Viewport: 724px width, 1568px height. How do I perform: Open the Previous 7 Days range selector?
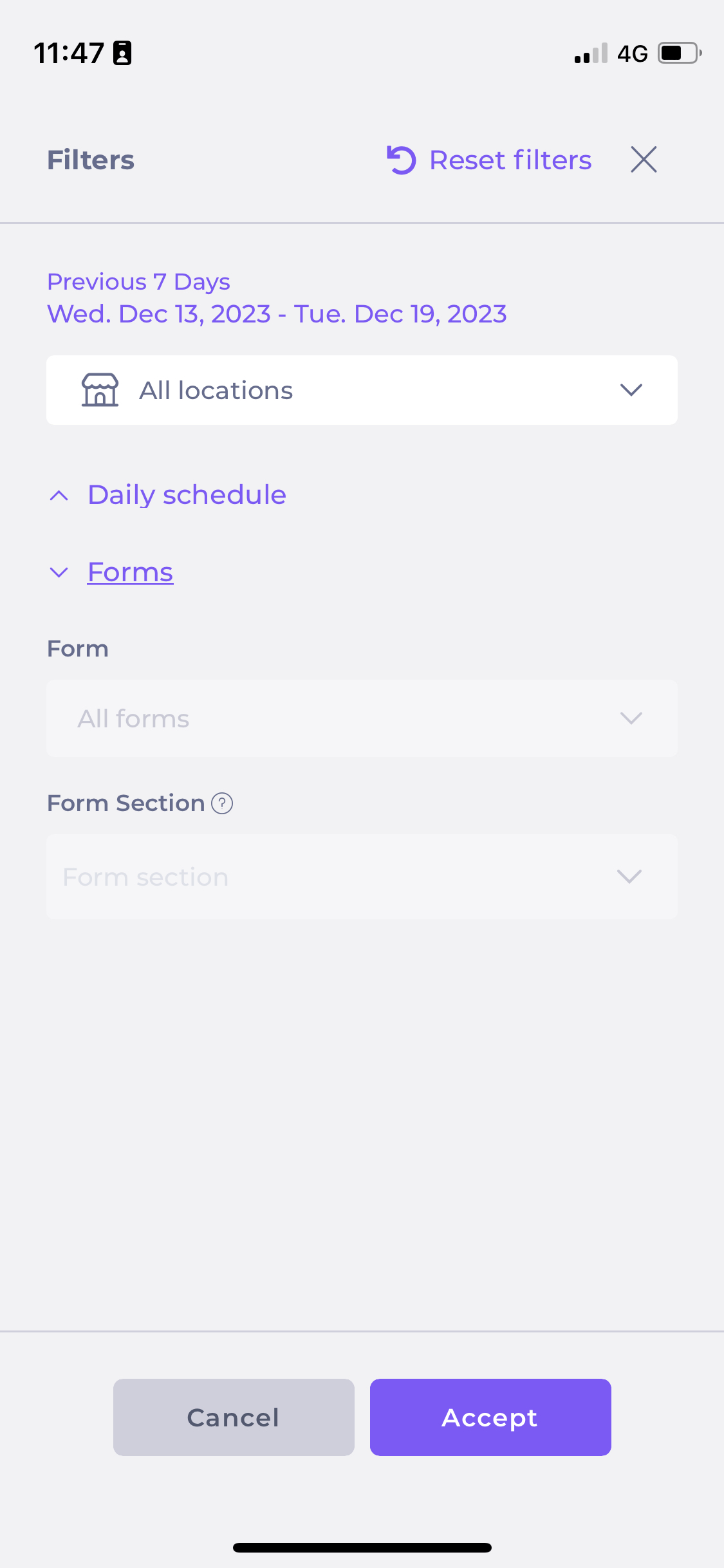tap(139, 282)
